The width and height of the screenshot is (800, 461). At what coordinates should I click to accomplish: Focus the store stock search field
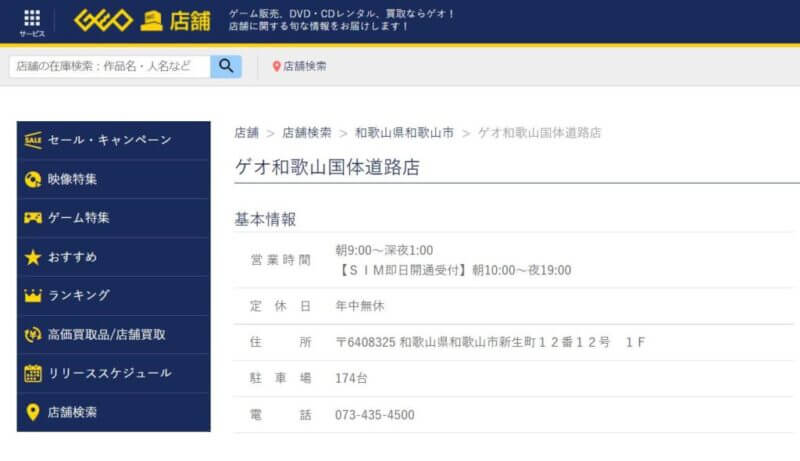(x=110, y=66)
